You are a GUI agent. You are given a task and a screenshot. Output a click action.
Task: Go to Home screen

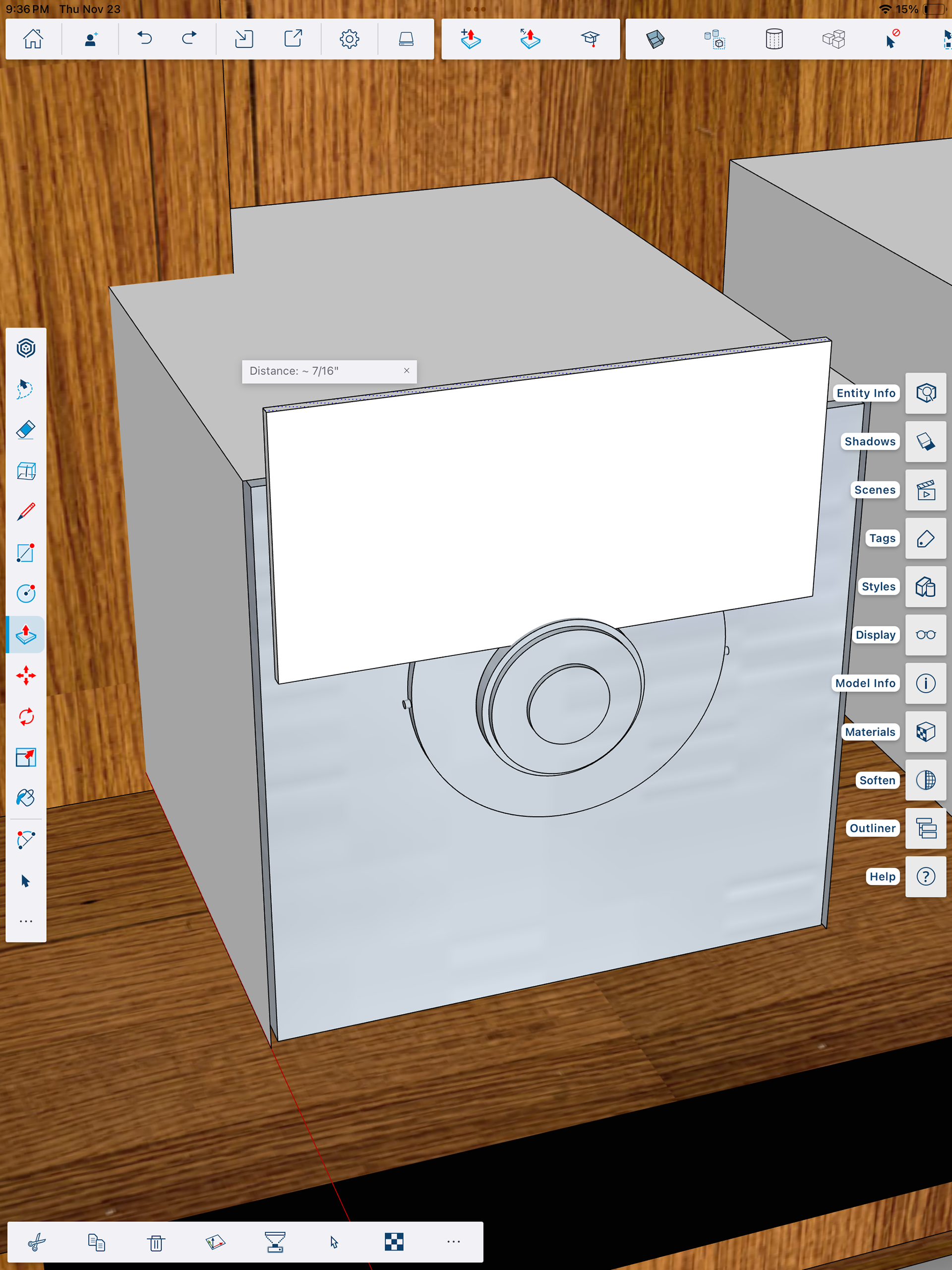pos(33,39)
